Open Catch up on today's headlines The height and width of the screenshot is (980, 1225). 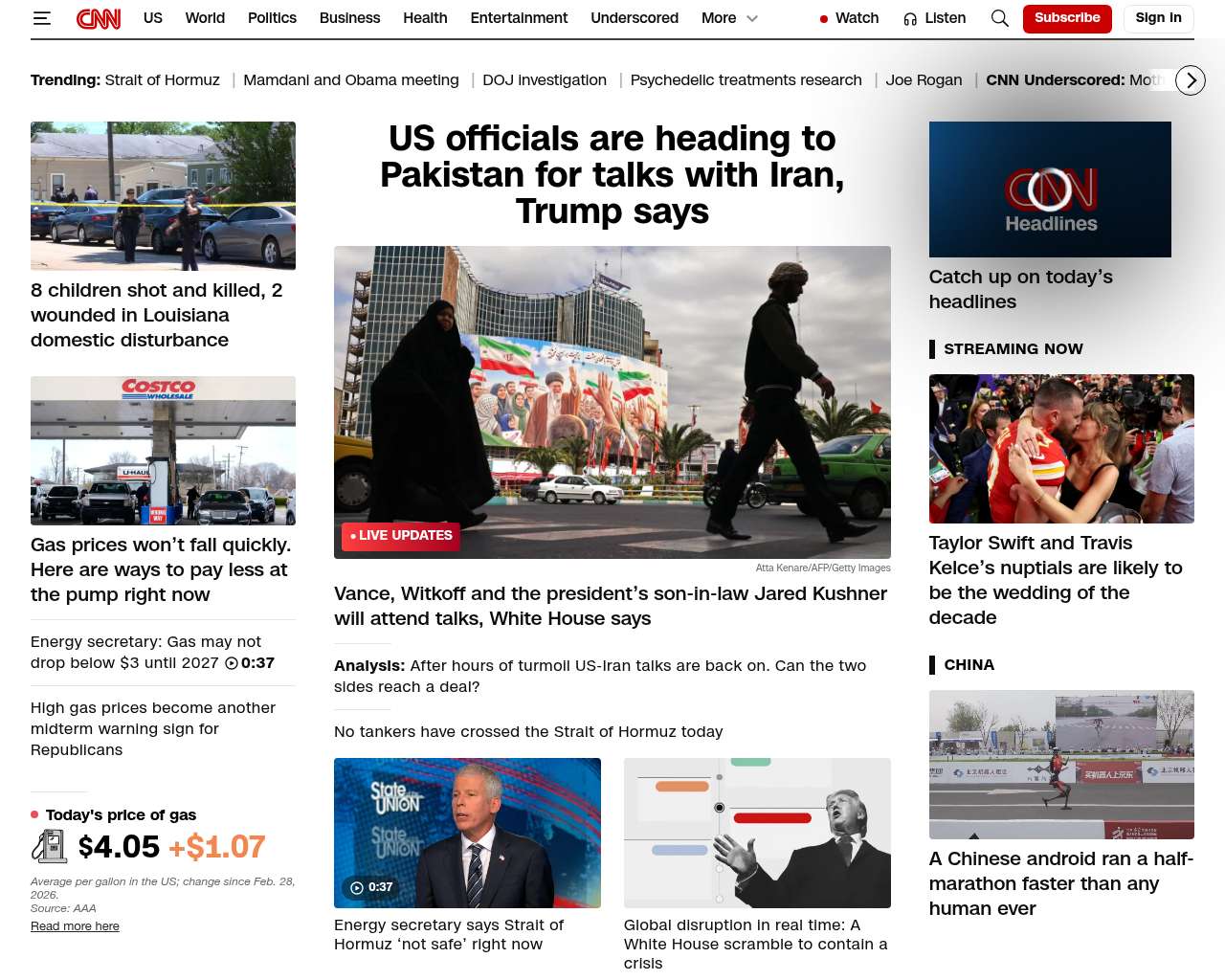point(1021,289)
